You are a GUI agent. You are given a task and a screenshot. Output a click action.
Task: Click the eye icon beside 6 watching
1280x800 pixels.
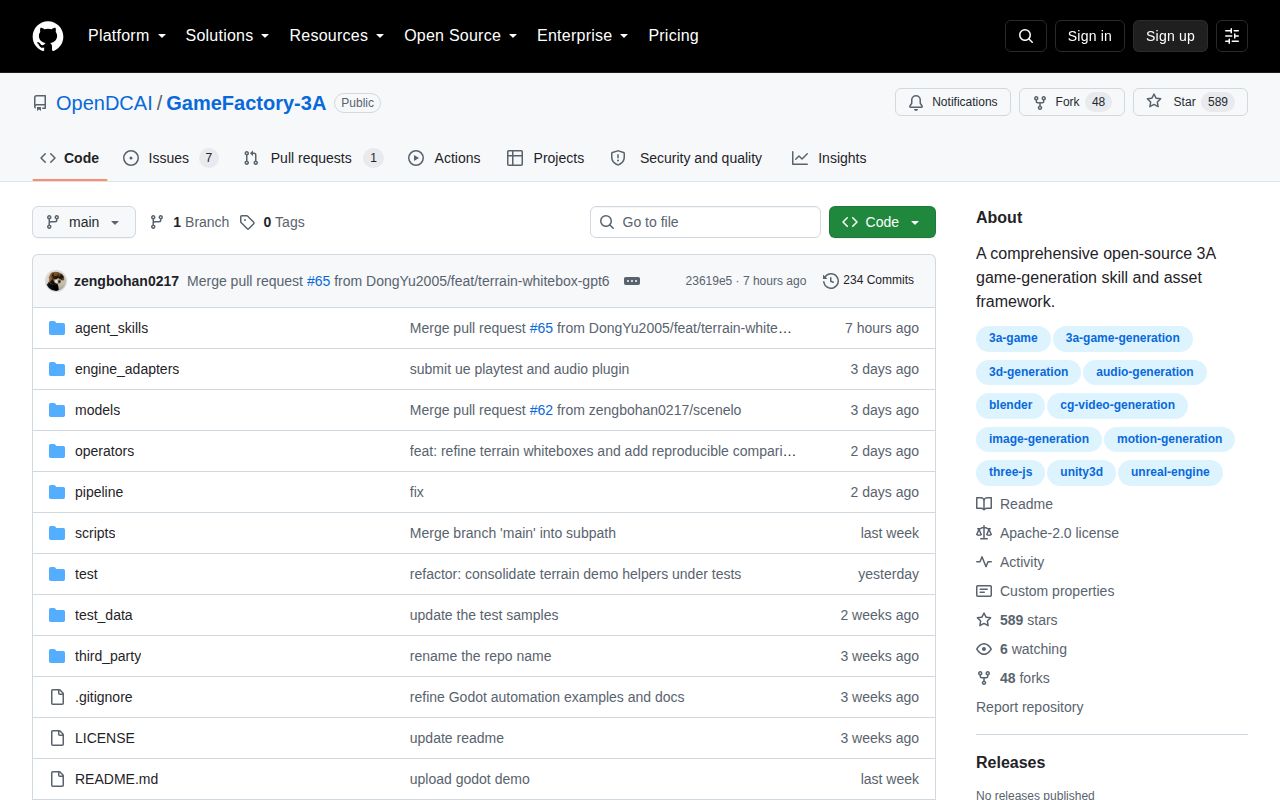click(984, 649)
